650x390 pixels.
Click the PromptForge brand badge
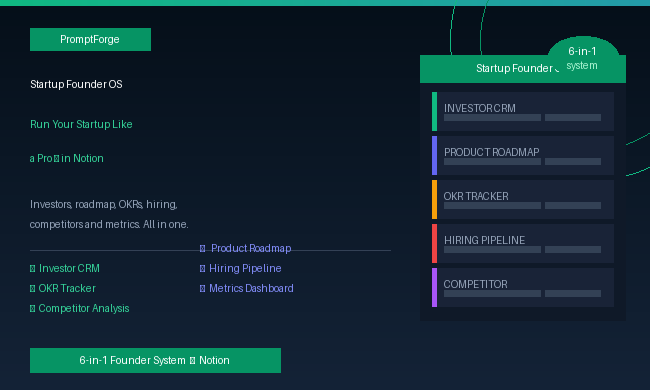[90, 39]
